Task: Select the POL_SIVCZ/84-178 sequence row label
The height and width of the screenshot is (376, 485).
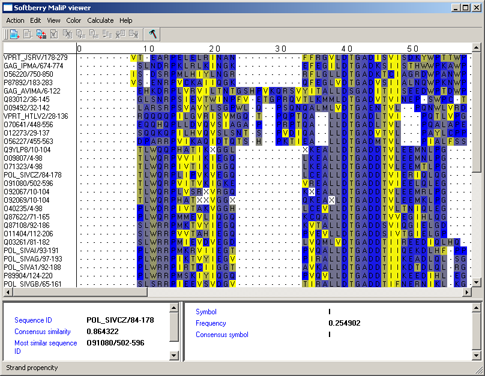Action: pos(33,175)
